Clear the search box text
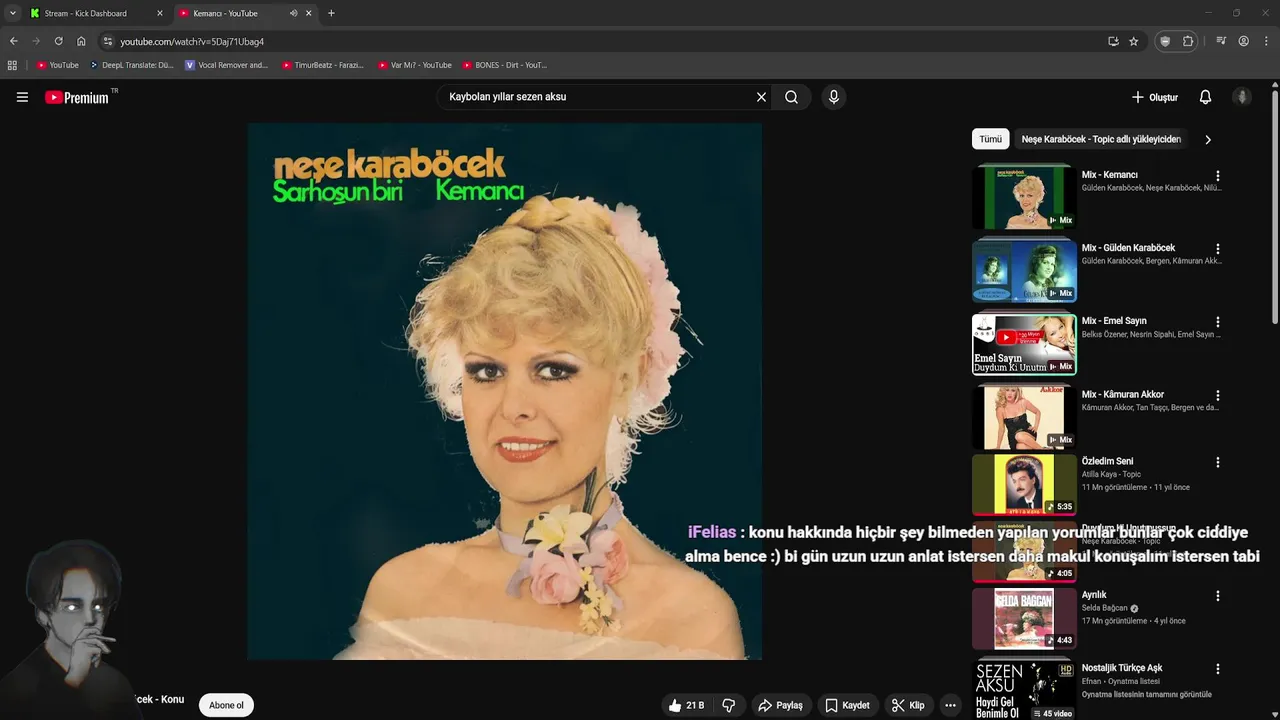 pyautogui.click(x=761, y=97)
